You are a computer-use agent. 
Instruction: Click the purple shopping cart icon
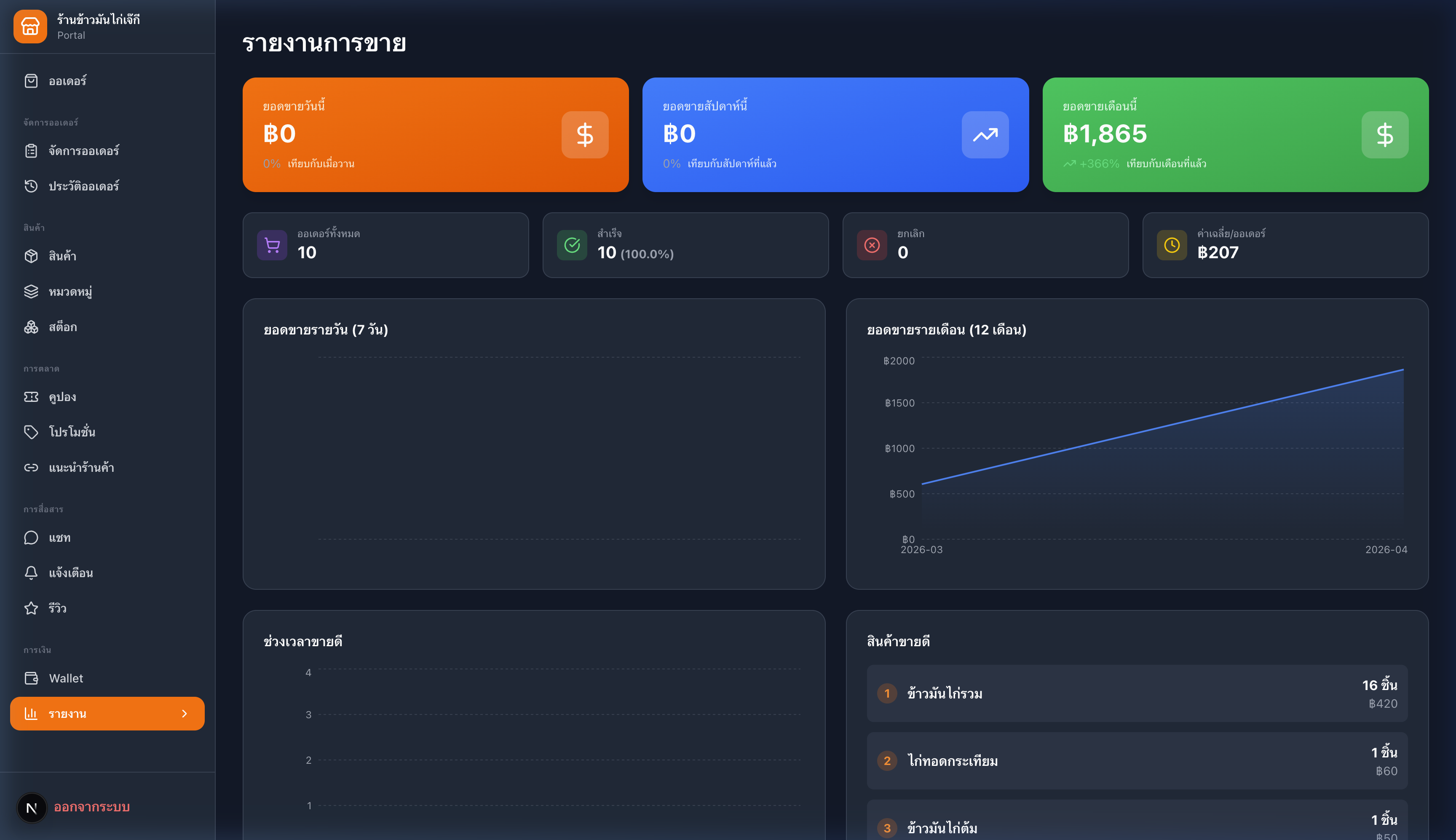pos(272,245)
